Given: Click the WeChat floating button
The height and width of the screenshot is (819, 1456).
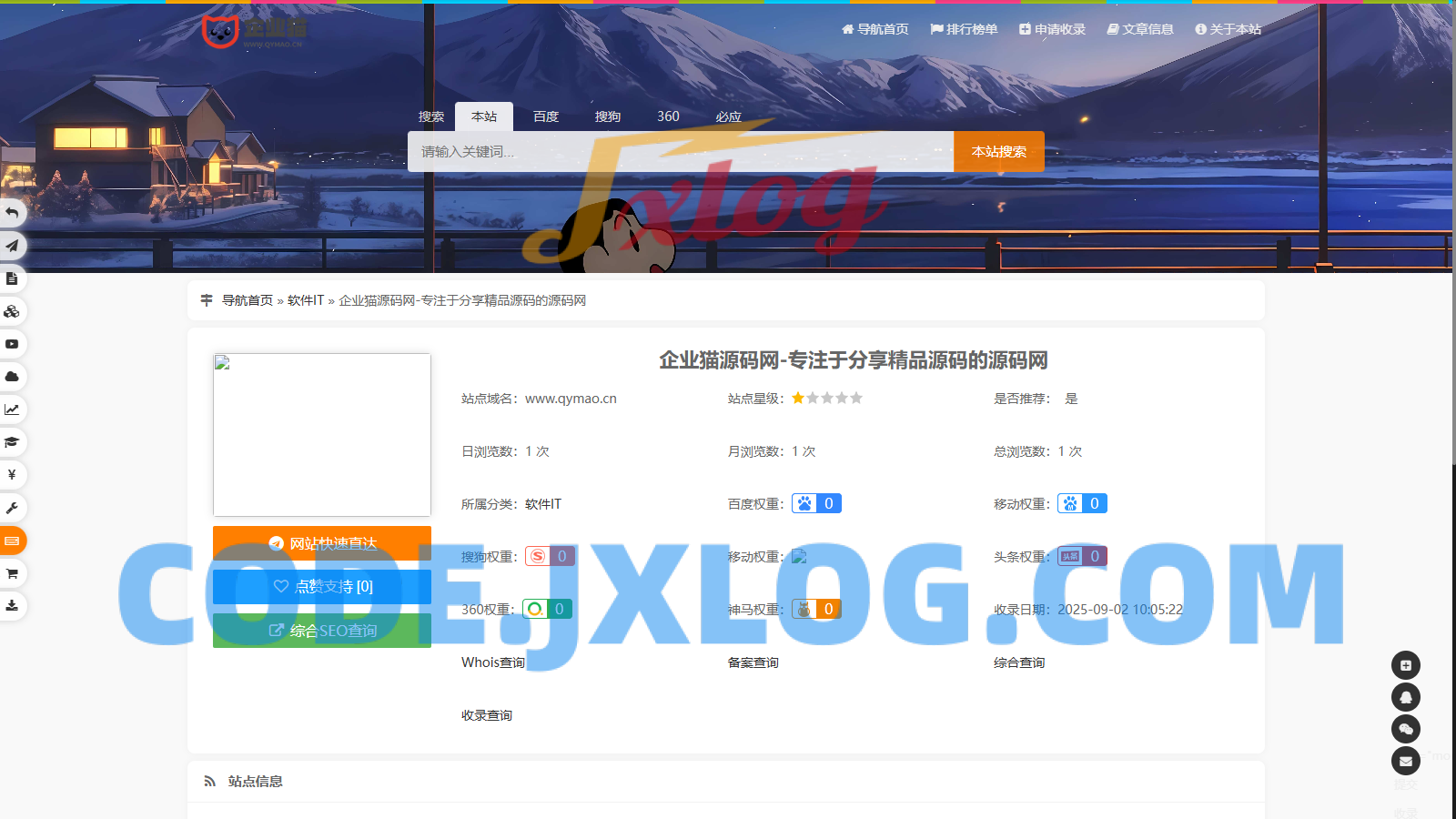Looking at the screenshot, I should click(x=1405, y=729).
